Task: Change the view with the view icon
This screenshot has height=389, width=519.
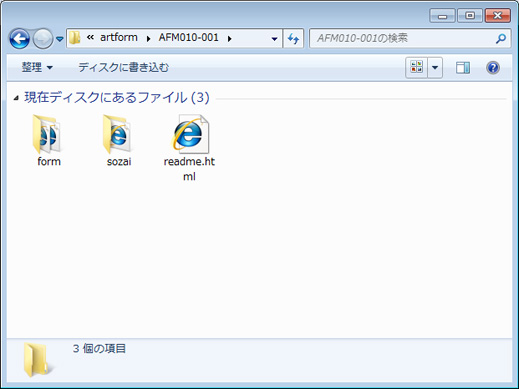Action: 416,68
